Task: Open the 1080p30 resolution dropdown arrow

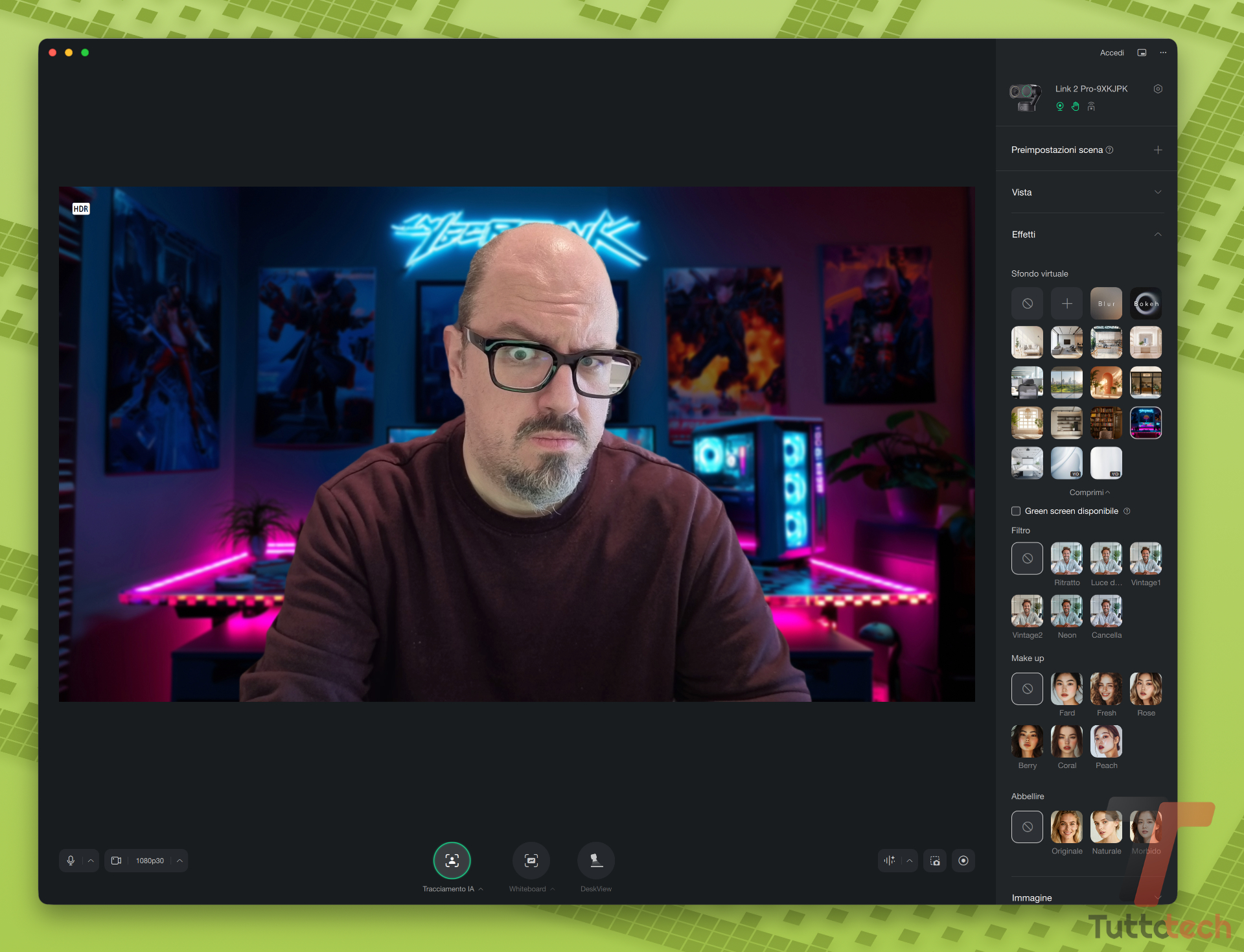Action: coord(179,860)
